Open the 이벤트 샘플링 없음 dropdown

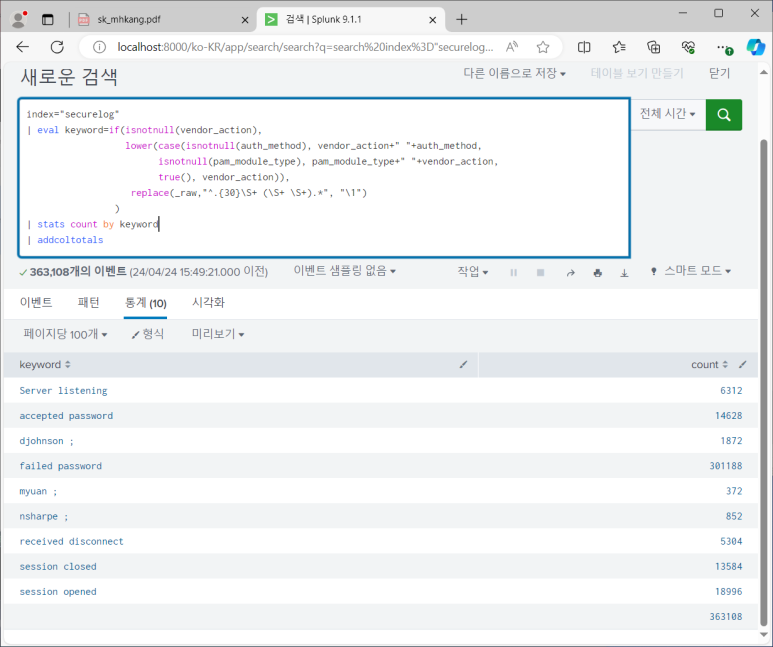click(x=345, y=271)
